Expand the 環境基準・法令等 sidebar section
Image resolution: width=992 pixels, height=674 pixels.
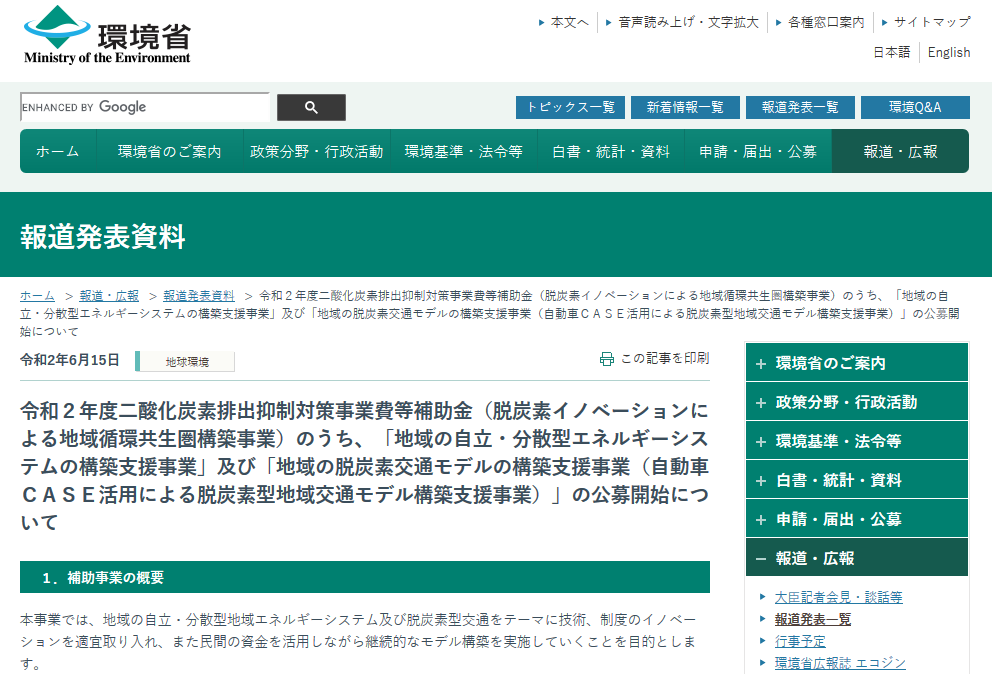coord(857,441)
